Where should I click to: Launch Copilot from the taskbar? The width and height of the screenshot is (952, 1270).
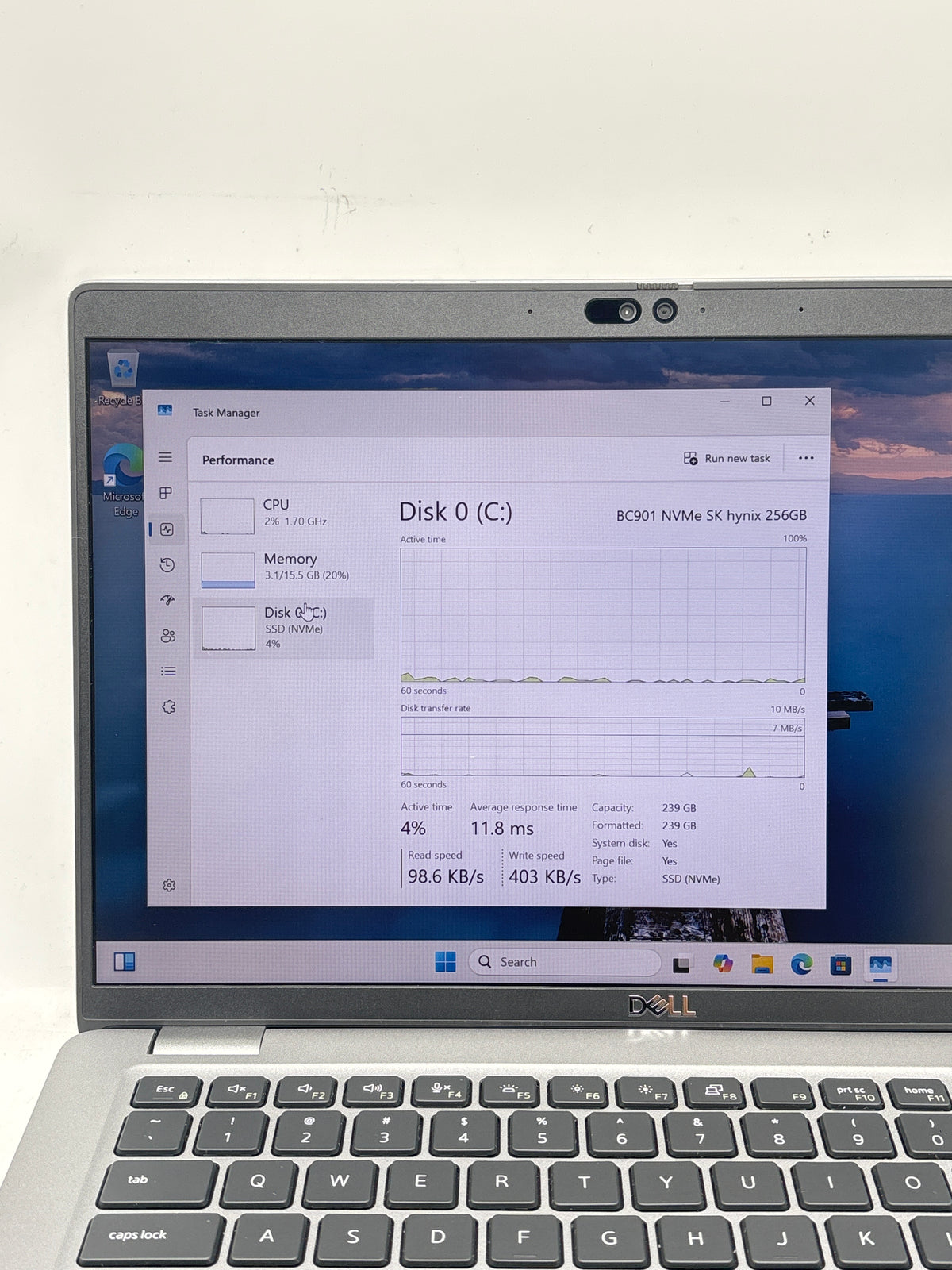[722, 964]
